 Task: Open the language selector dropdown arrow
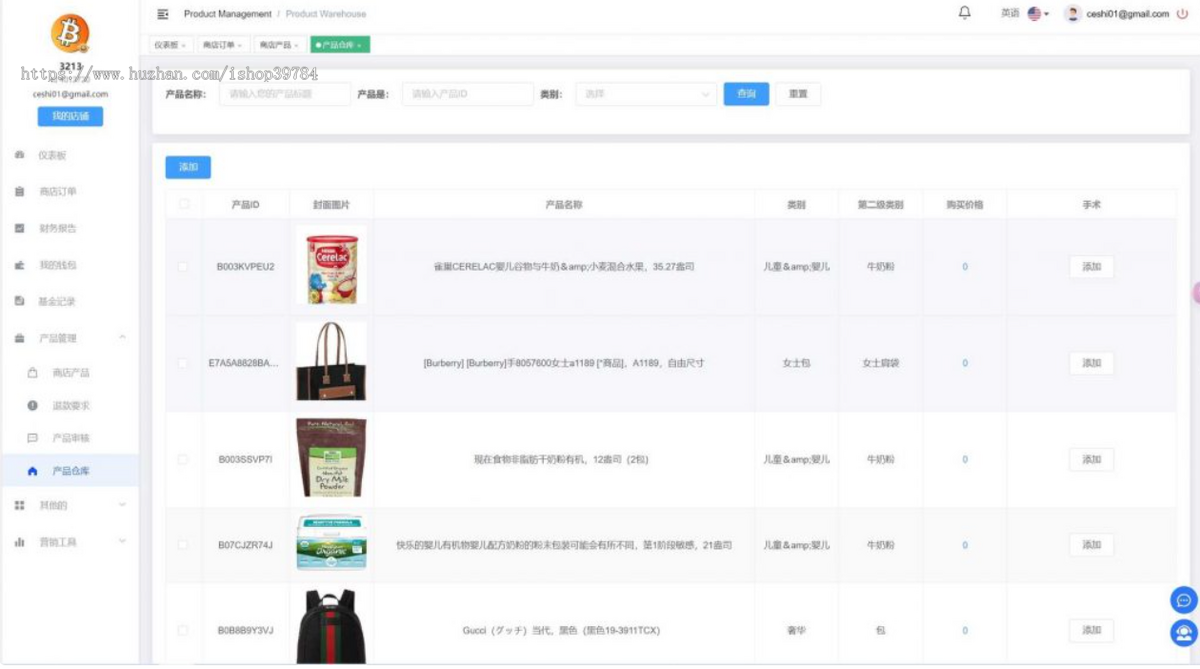tap(1047, 15)
